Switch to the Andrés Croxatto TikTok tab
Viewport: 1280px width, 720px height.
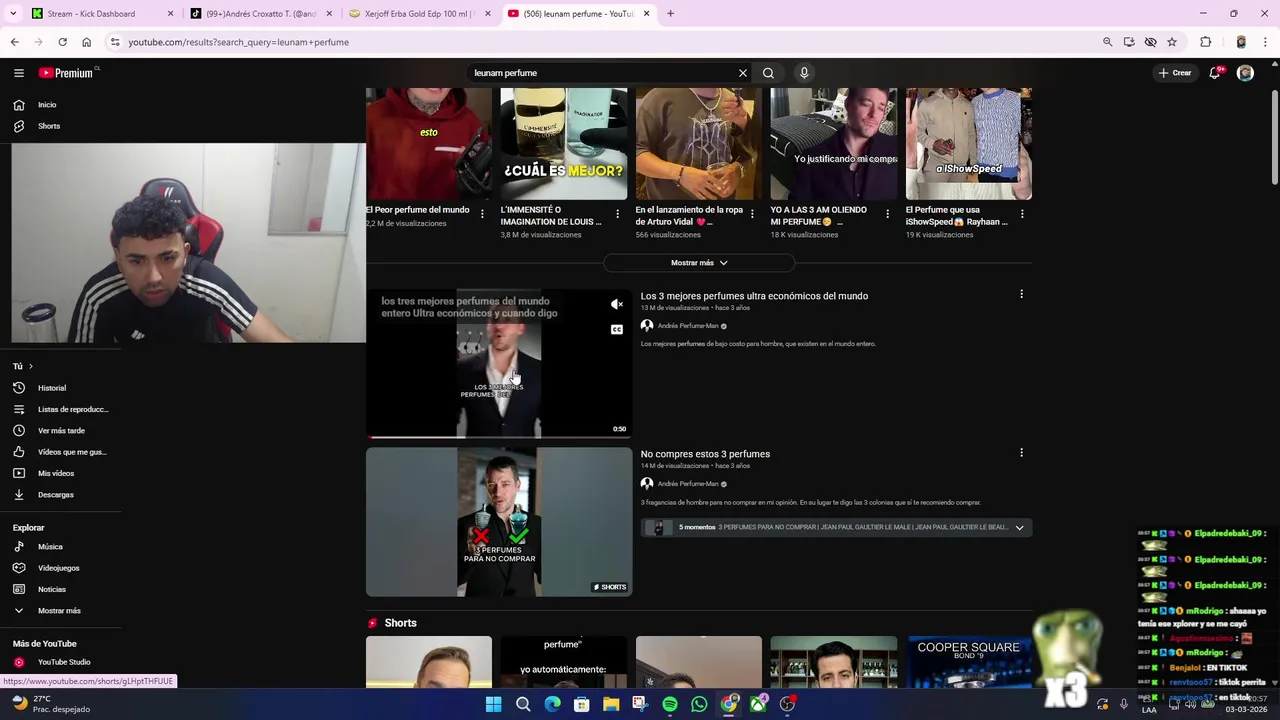tap(261, 14)
